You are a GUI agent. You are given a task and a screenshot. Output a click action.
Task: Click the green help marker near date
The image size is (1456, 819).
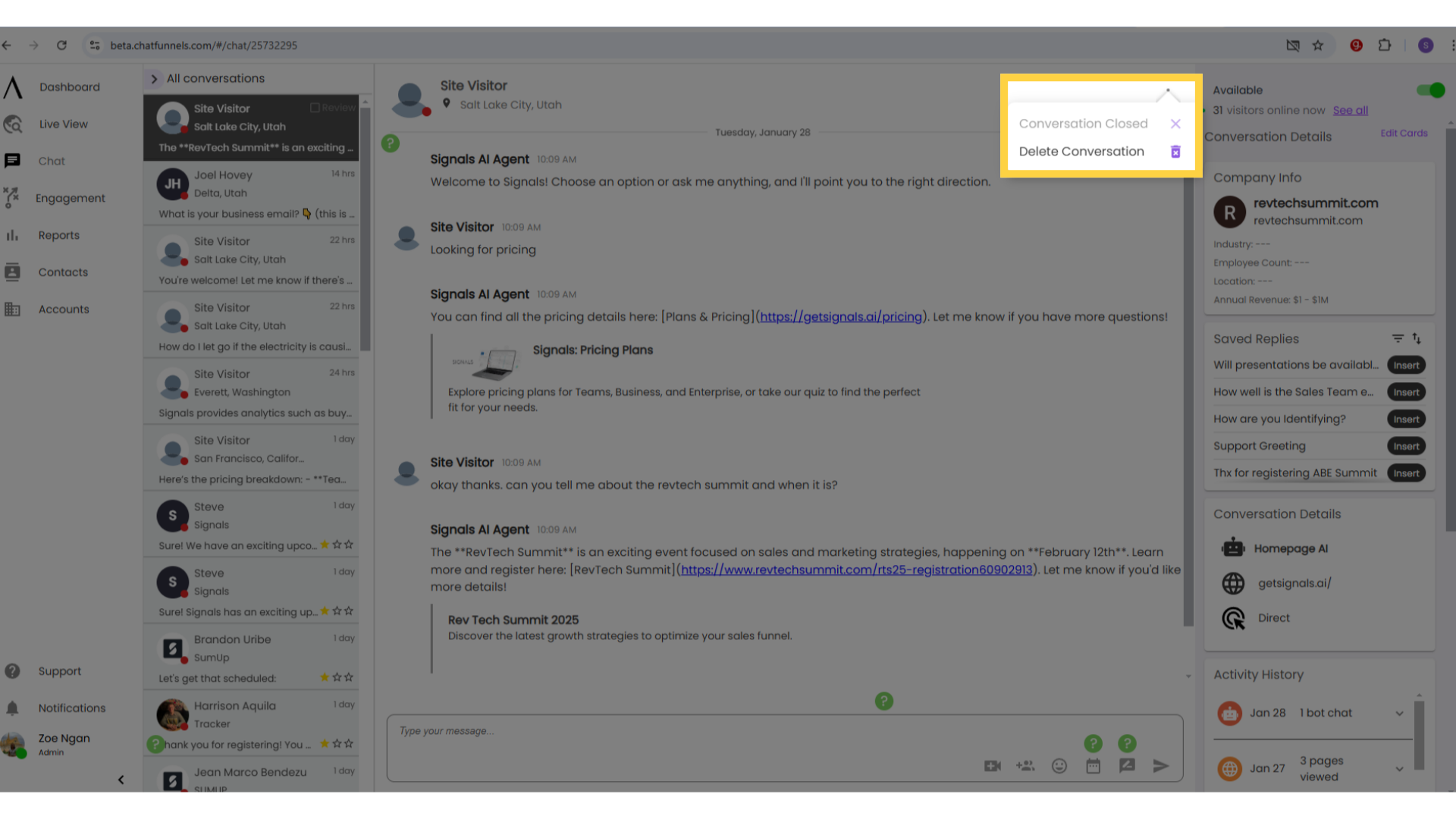click(391, 143)
